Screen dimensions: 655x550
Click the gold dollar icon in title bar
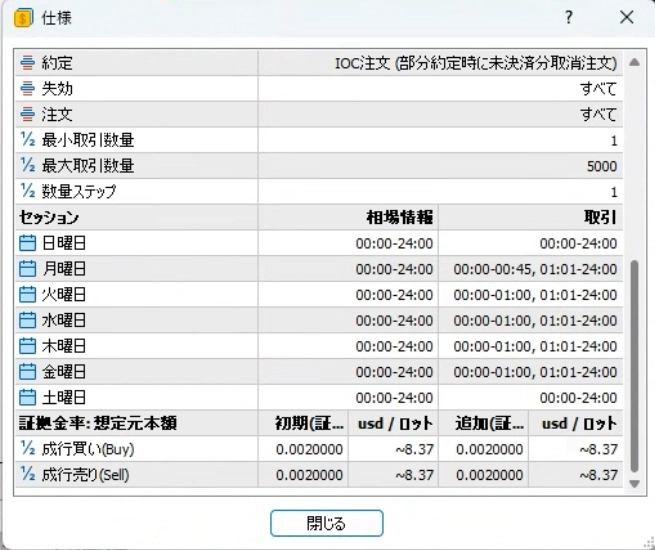point(23,18)
